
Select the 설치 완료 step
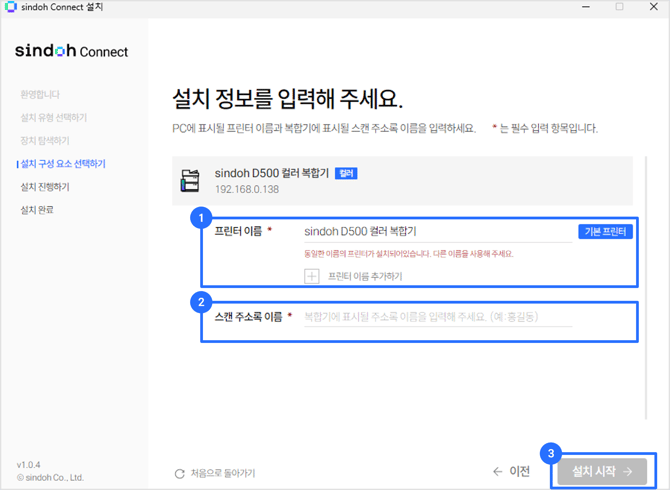click(x=37, y=210)
